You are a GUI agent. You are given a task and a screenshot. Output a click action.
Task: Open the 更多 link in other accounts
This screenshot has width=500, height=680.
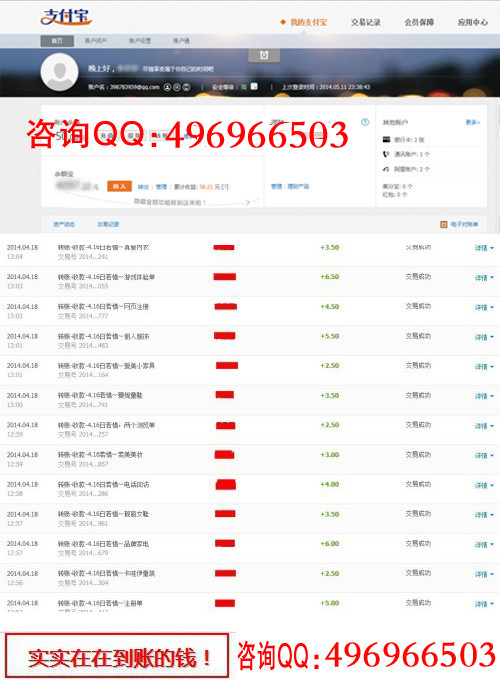pyautogui.click(x=473, y=122)
